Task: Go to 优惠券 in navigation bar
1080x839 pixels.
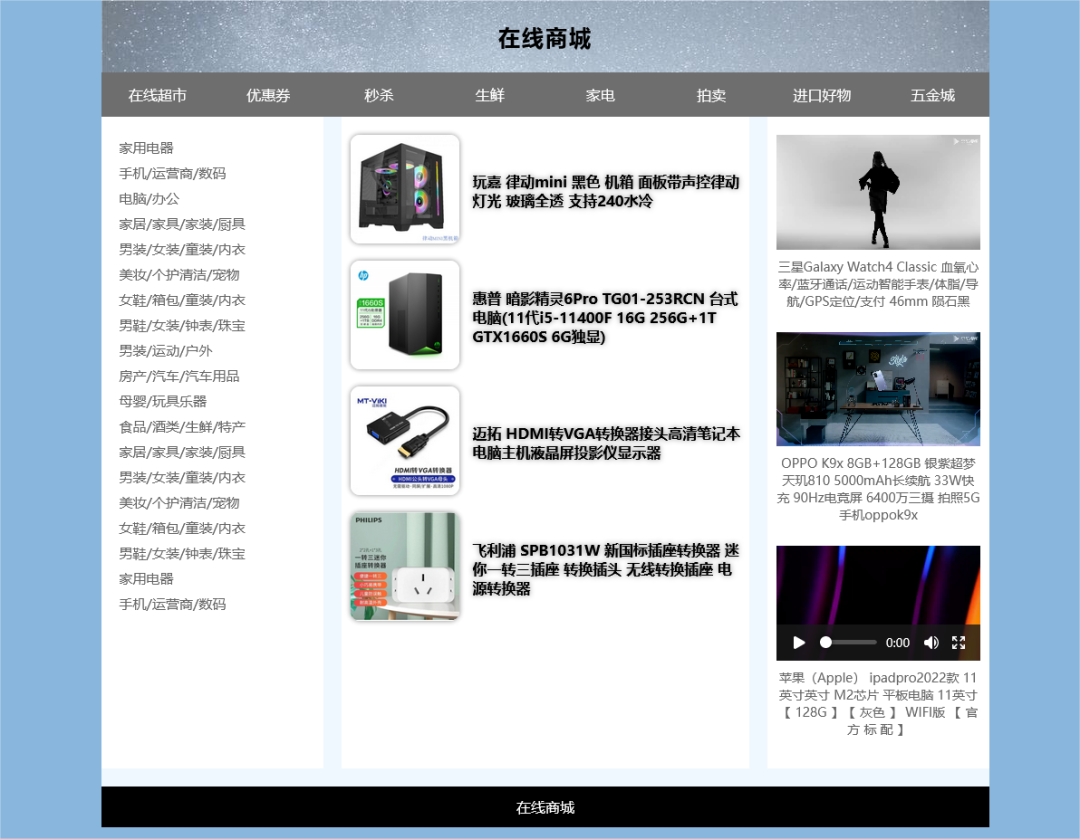Action: point(268,95)
